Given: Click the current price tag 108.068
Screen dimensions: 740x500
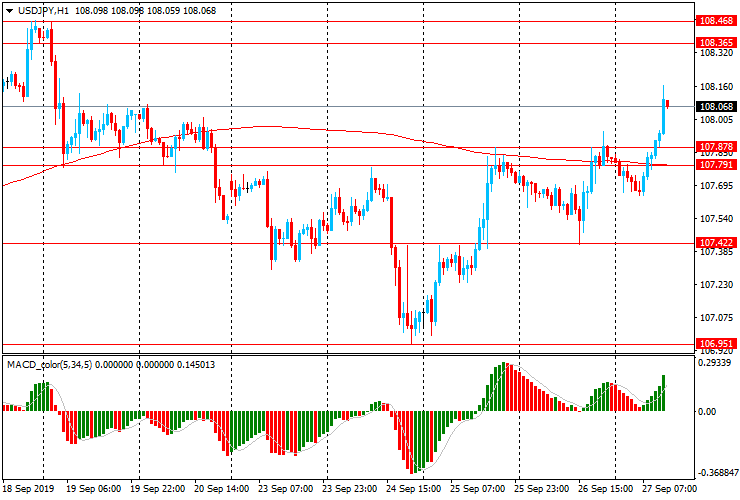Looking at the screenshot, I should 716,107.
